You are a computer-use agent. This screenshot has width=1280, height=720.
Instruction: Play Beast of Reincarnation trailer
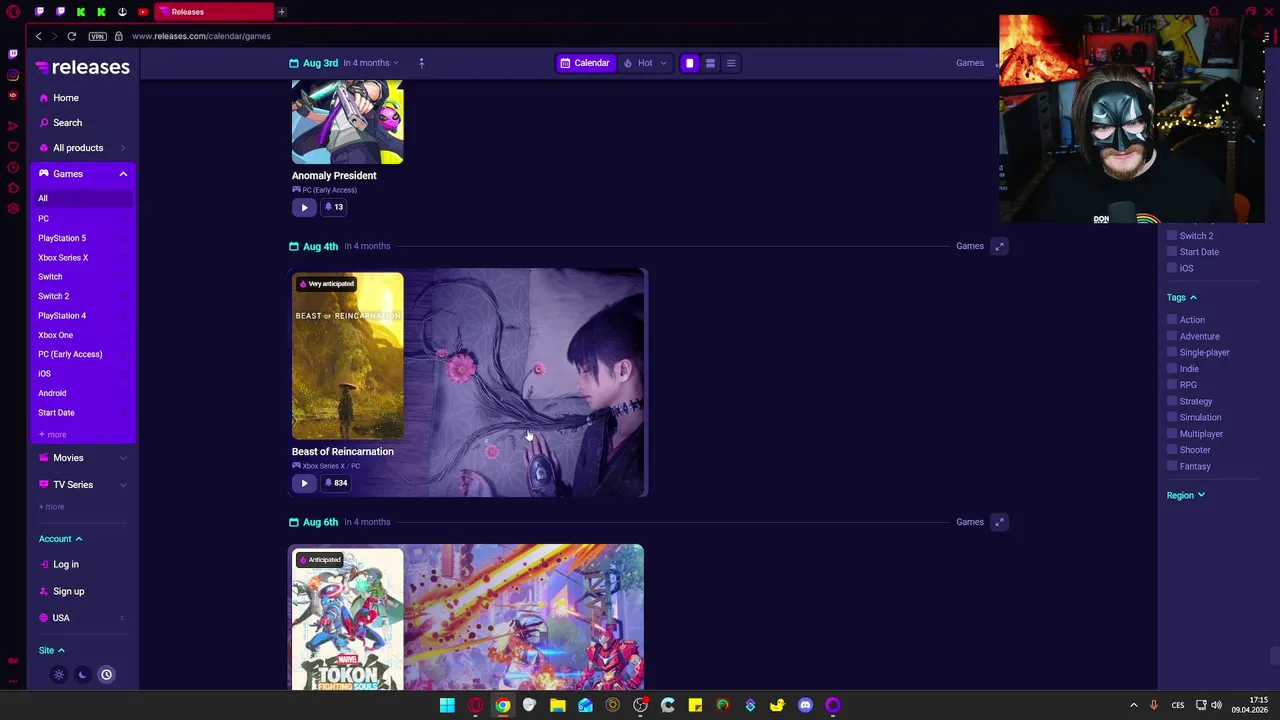304,483
